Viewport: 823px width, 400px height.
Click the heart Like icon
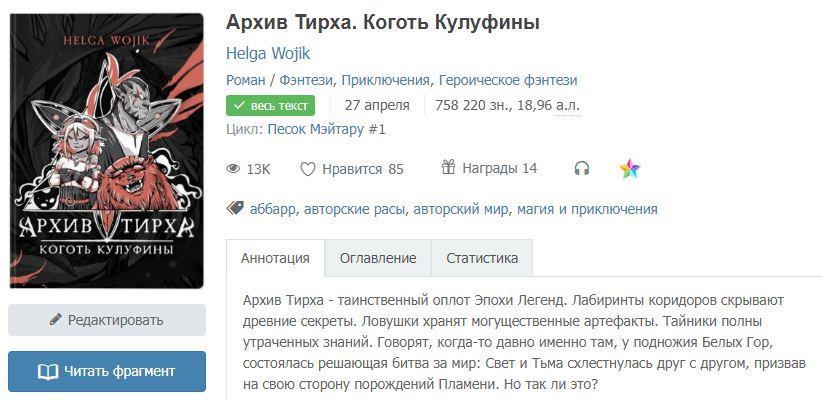point(308,169)
